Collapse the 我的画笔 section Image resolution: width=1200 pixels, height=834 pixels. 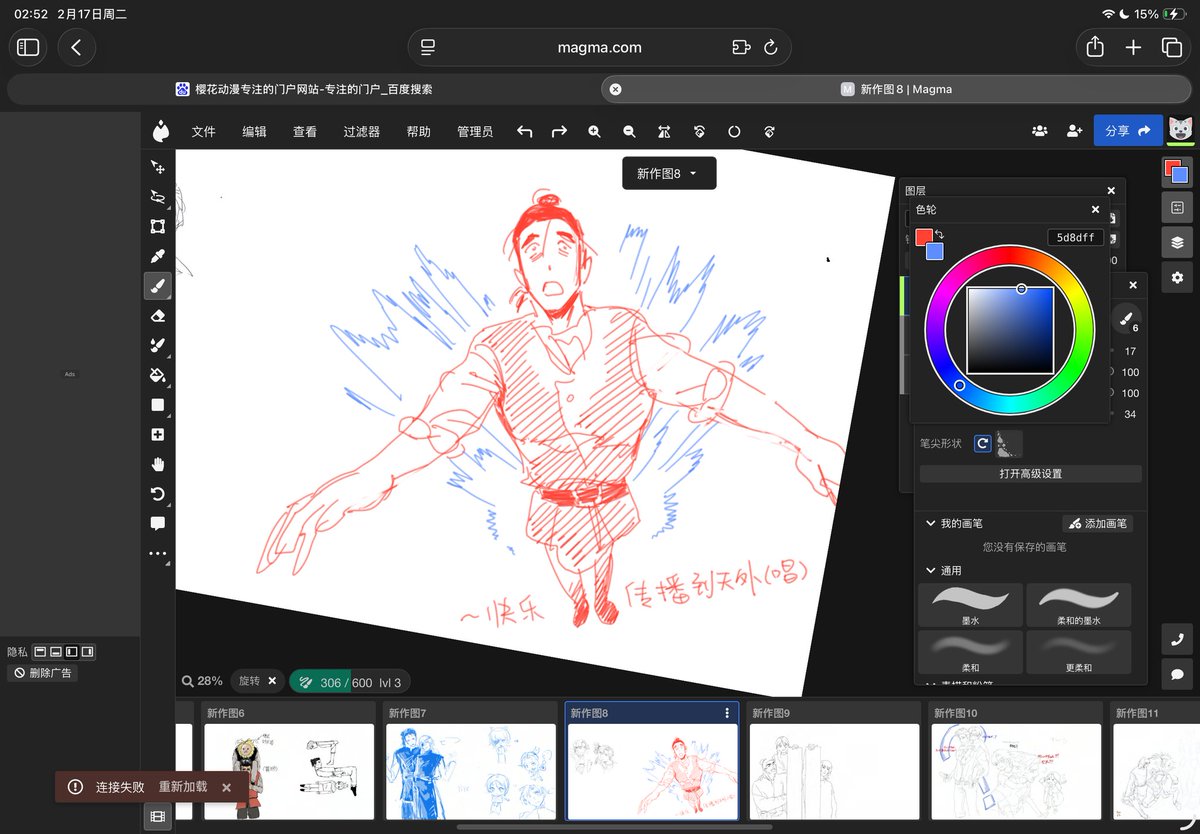tap(930, 523)
